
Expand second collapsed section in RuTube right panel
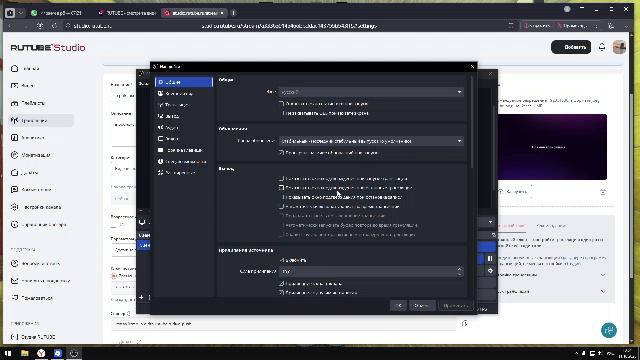(603, 291)
